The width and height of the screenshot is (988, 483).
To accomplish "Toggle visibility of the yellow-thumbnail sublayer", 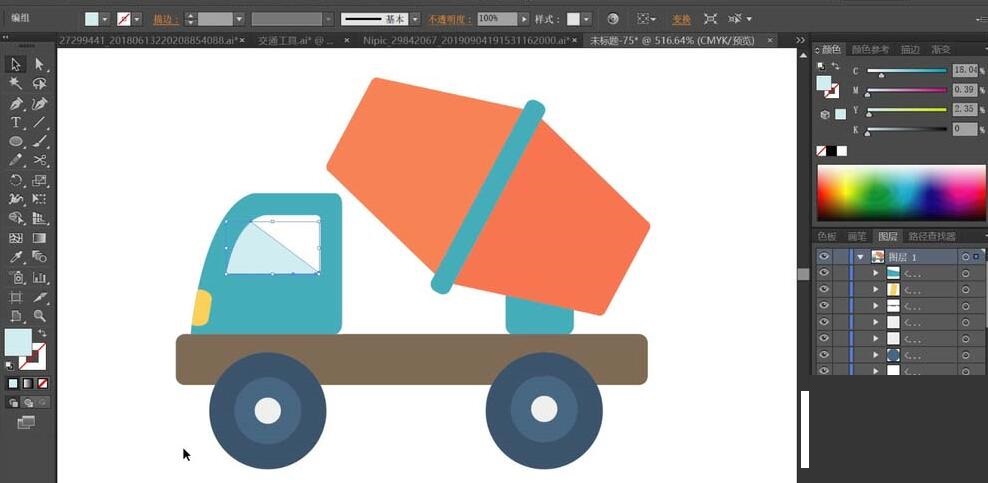I will point(824,290).
